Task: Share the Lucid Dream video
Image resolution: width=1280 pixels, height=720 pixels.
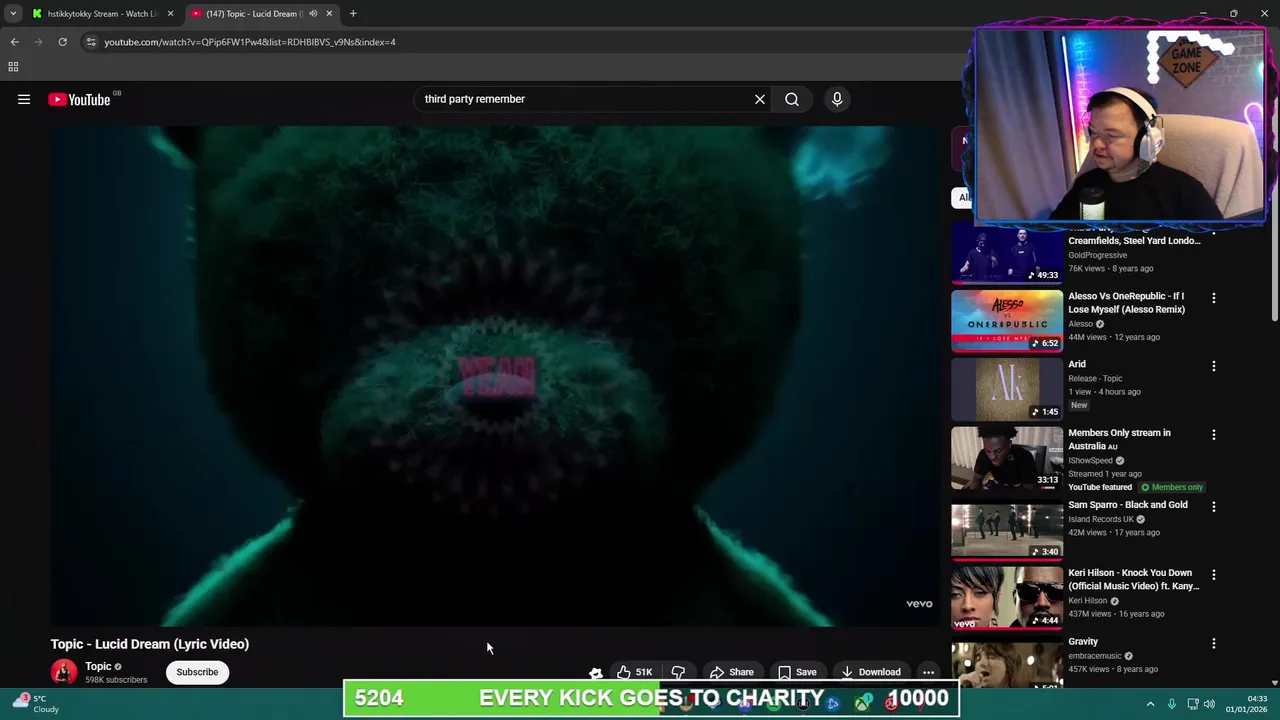Action: pos(731,672)
